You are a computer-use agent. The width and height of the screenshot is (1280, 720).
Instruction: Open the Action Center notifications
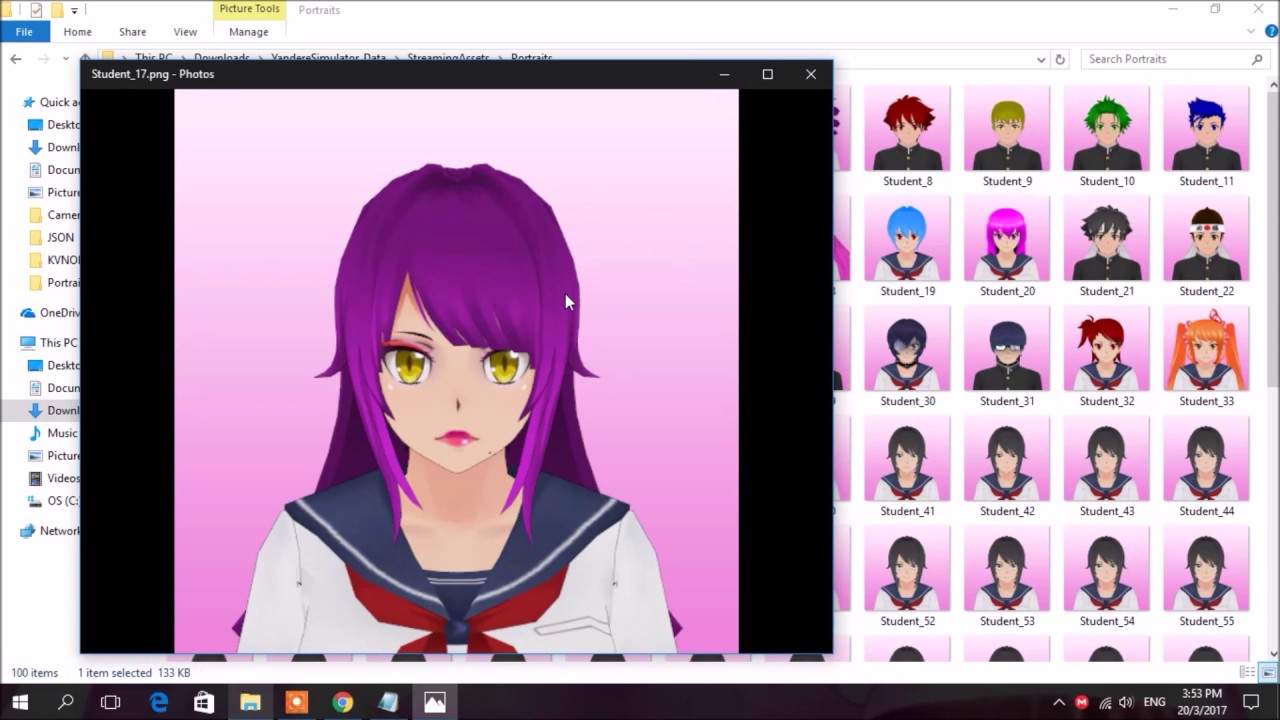coord(1250,703)
